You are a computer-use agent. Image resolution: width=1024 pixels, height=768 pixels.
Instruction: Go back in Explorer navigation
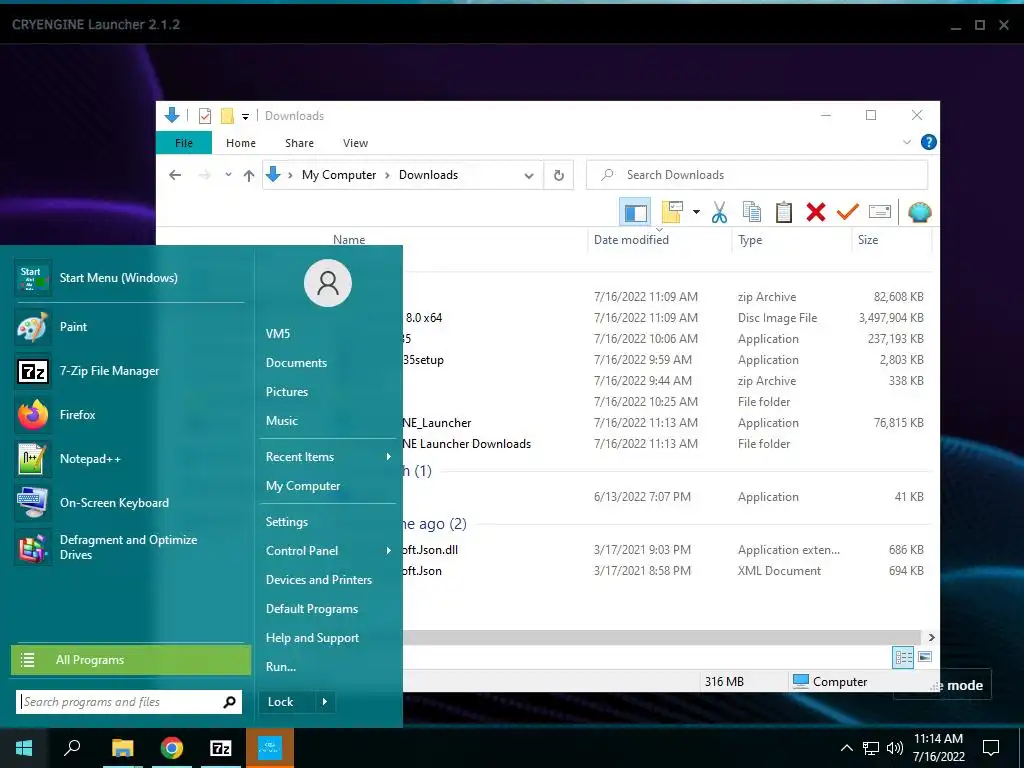[x=175, y=175]
